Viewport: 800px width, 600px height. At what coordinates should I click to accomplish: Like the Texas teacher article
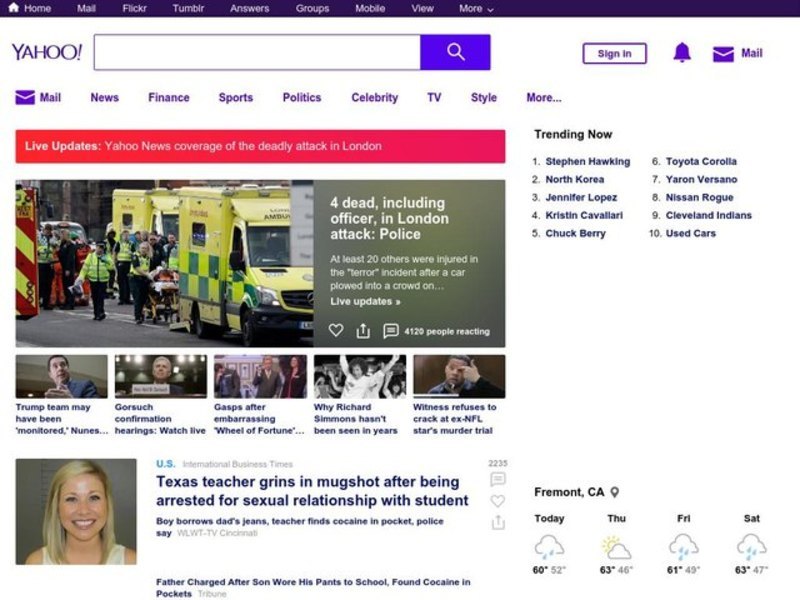tap(497, 501)
